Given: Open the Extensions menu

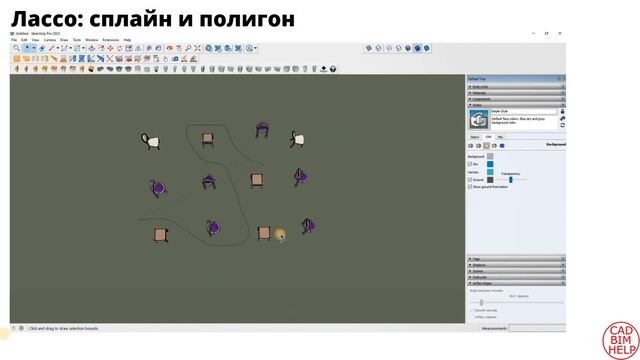Looking at the screenshot, I should 111,40.
